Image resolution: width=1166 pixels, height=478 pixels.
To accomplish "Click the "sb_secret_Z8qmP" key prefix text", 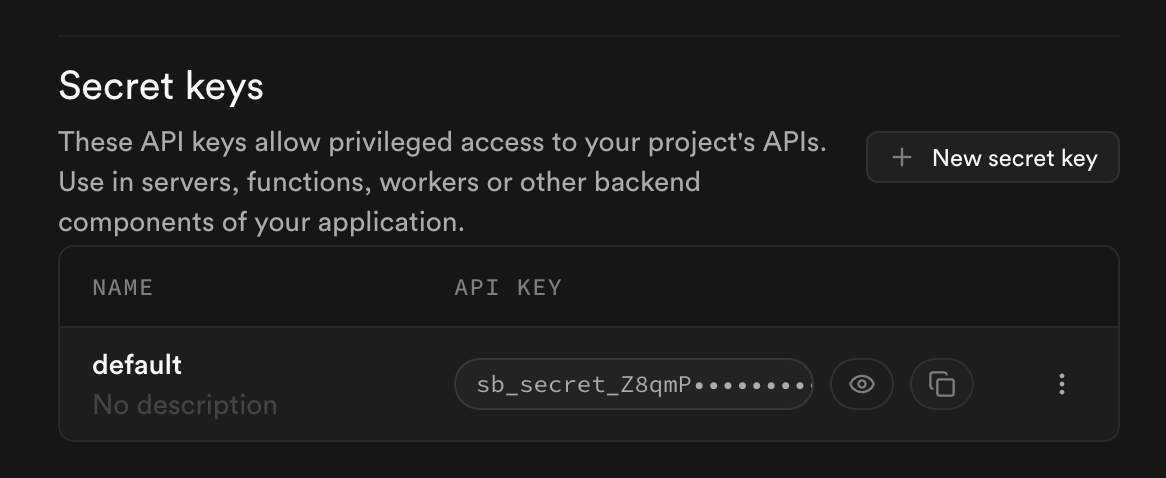I will [x=584, y=385].
